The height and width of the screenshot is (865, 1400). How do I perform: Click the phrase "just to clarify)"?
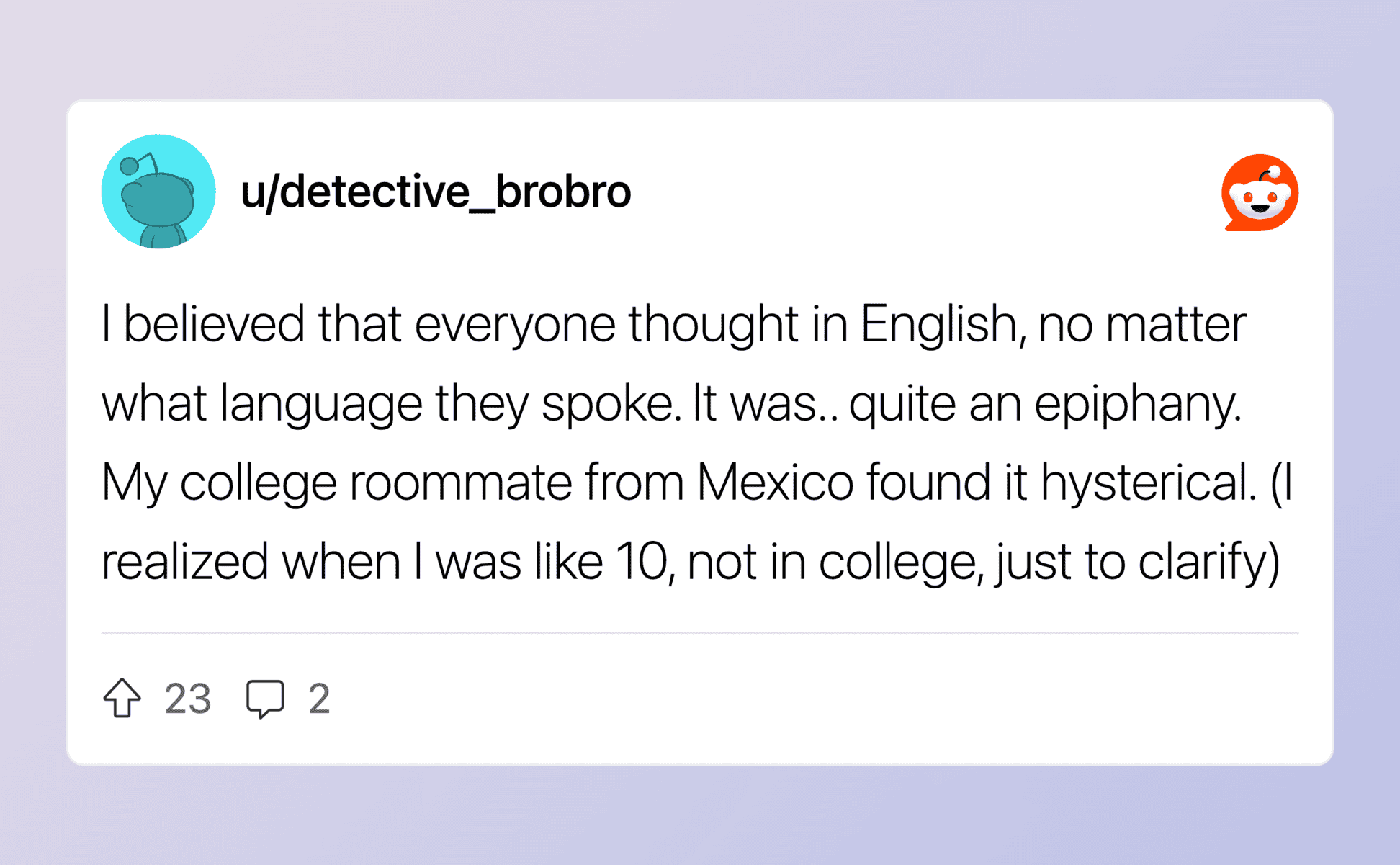(1138, 562)
